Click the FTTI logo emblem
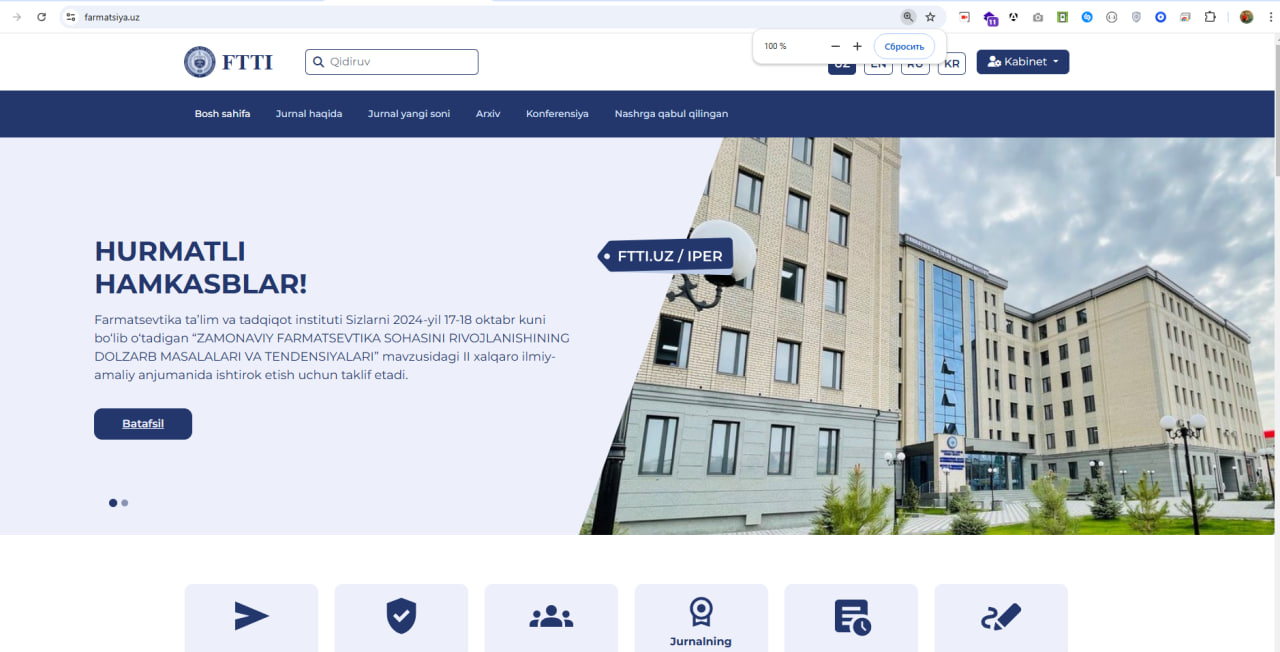This screenshot has height=652, width=1280. [x=200, y=62]
